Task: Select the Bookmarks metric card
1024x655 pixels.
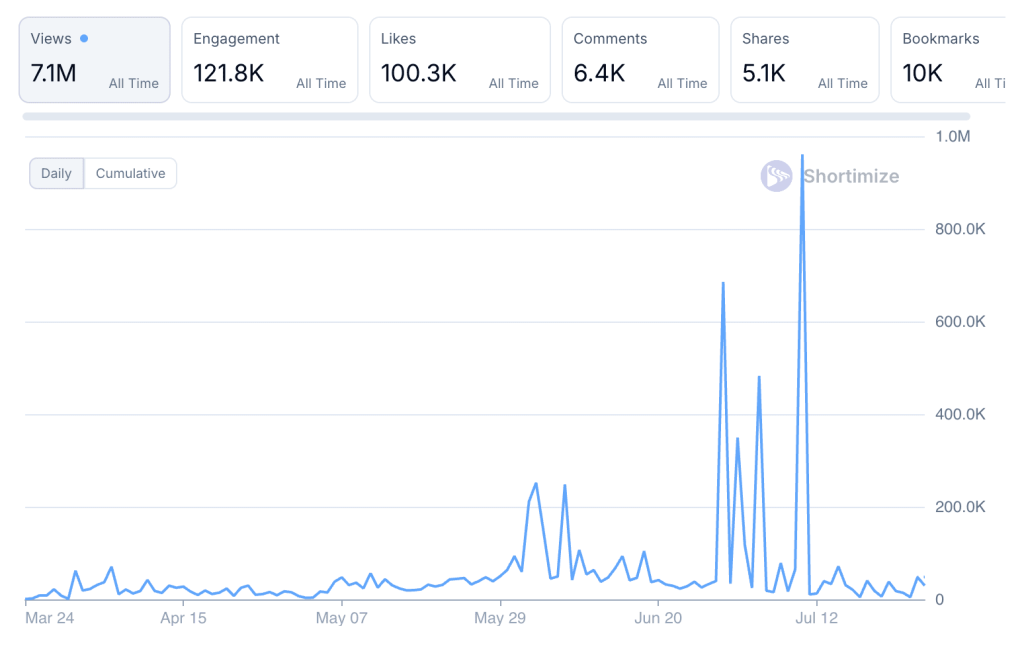Action: [948, 60]
